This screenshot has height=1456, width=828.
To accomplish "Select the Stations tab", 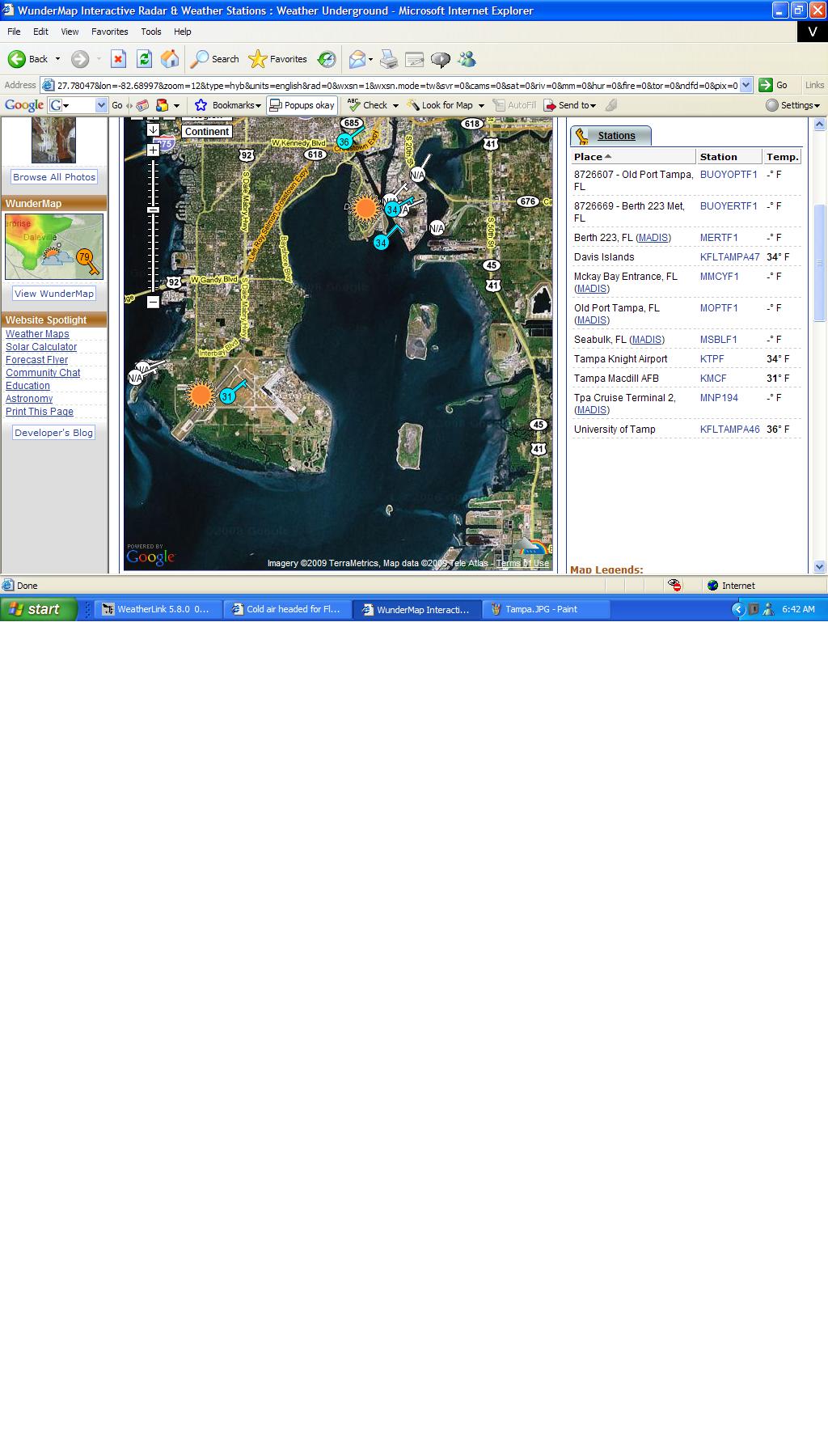I will coord(615,136).
